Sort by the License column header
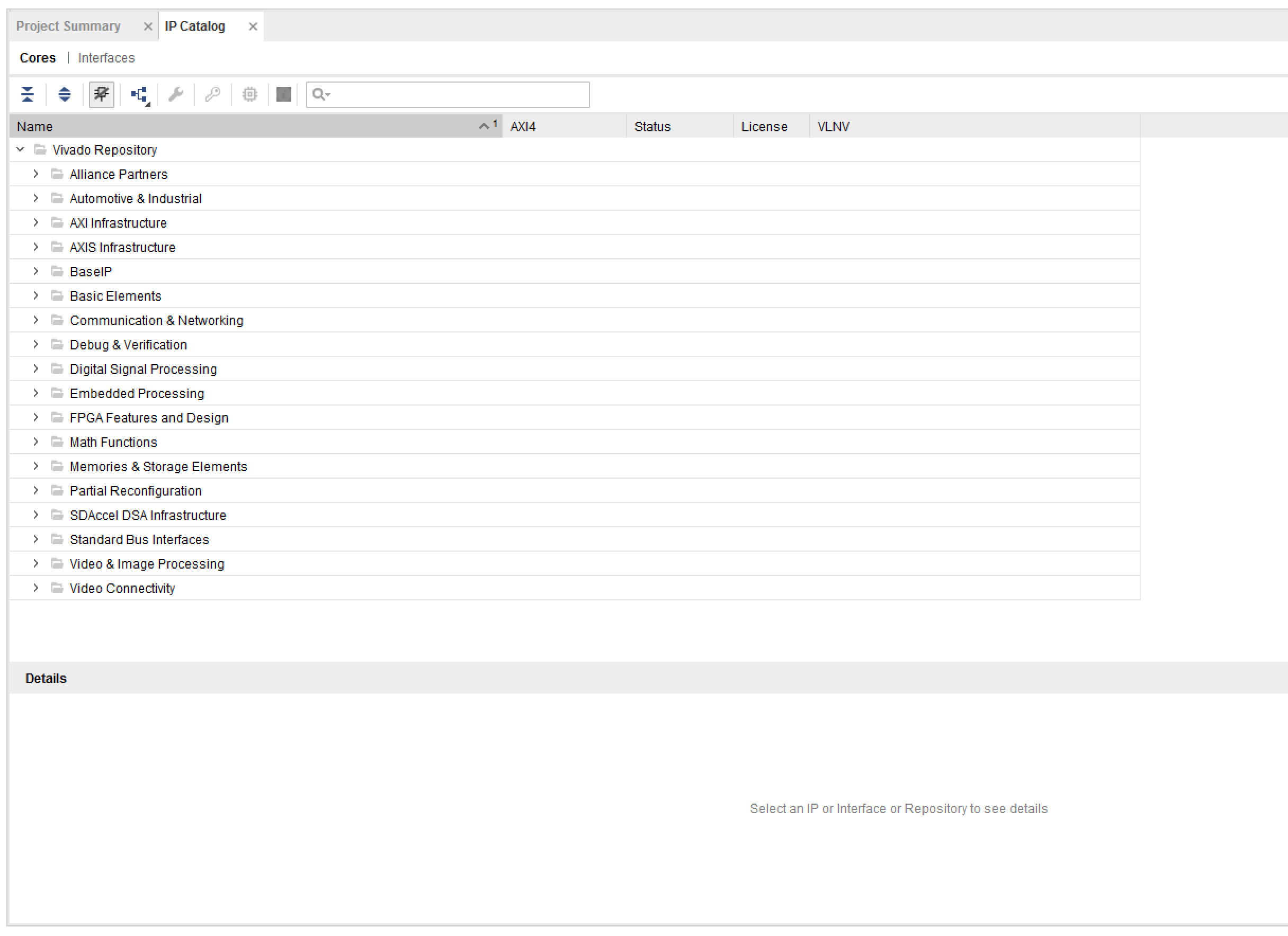This screenshot has width=1288, height=936. coord(772,127)
